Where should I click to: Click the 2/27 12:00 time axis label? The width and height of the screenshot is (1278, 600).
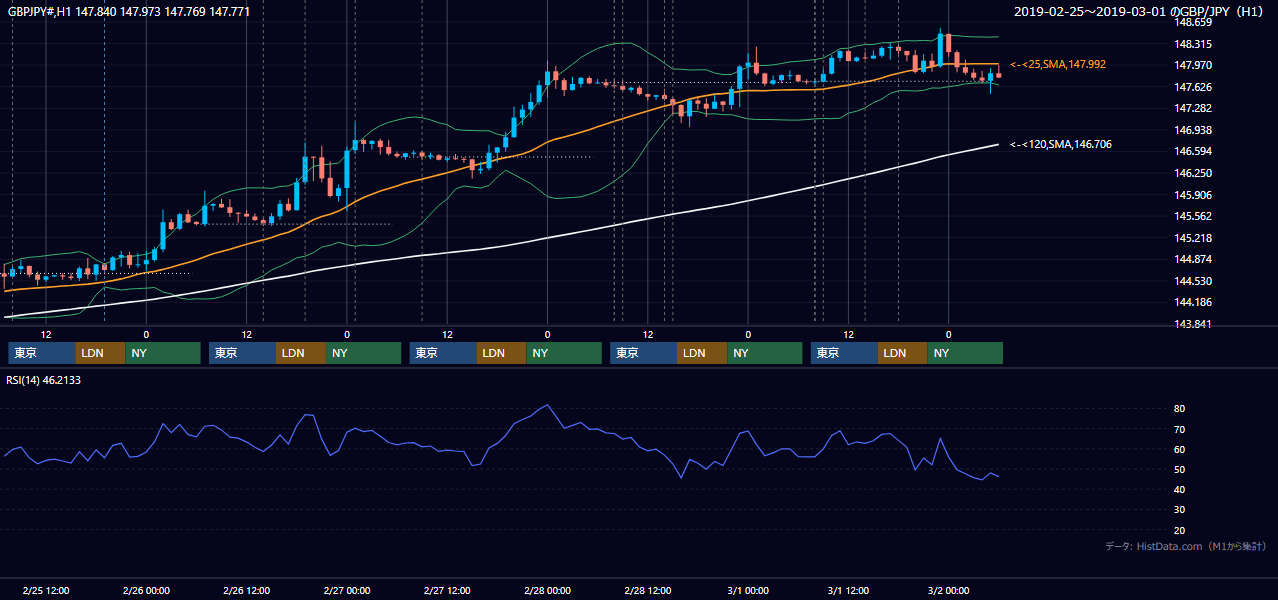tap(447, 590)
